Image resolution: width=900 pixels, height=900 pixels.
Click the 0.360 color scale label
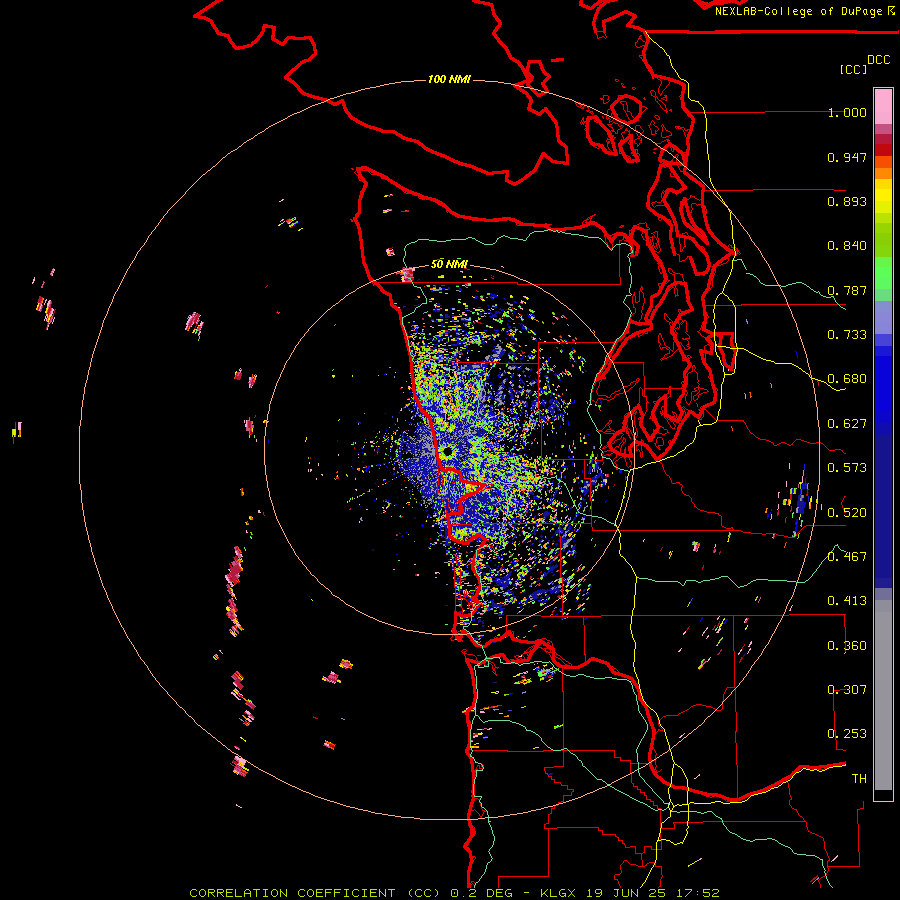click(847, 645)
